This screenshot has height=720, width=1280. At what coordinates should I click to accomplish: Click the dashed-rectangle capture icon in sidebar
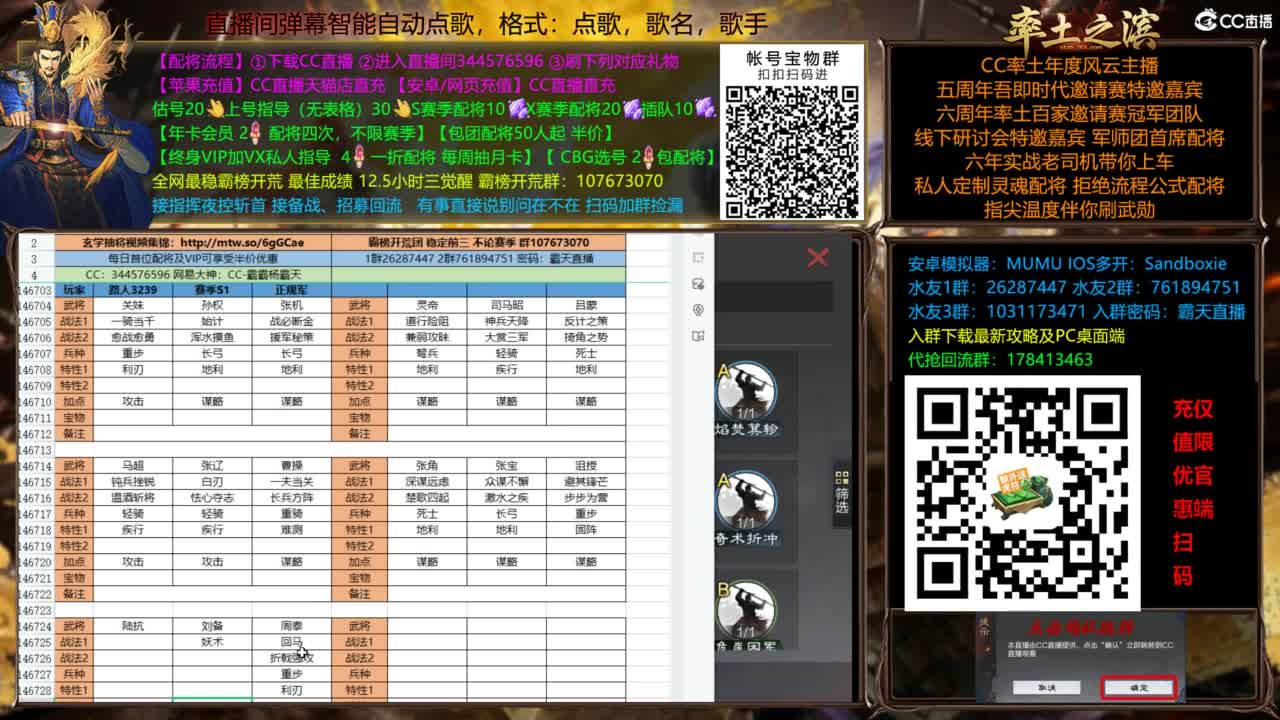[698, 258]
